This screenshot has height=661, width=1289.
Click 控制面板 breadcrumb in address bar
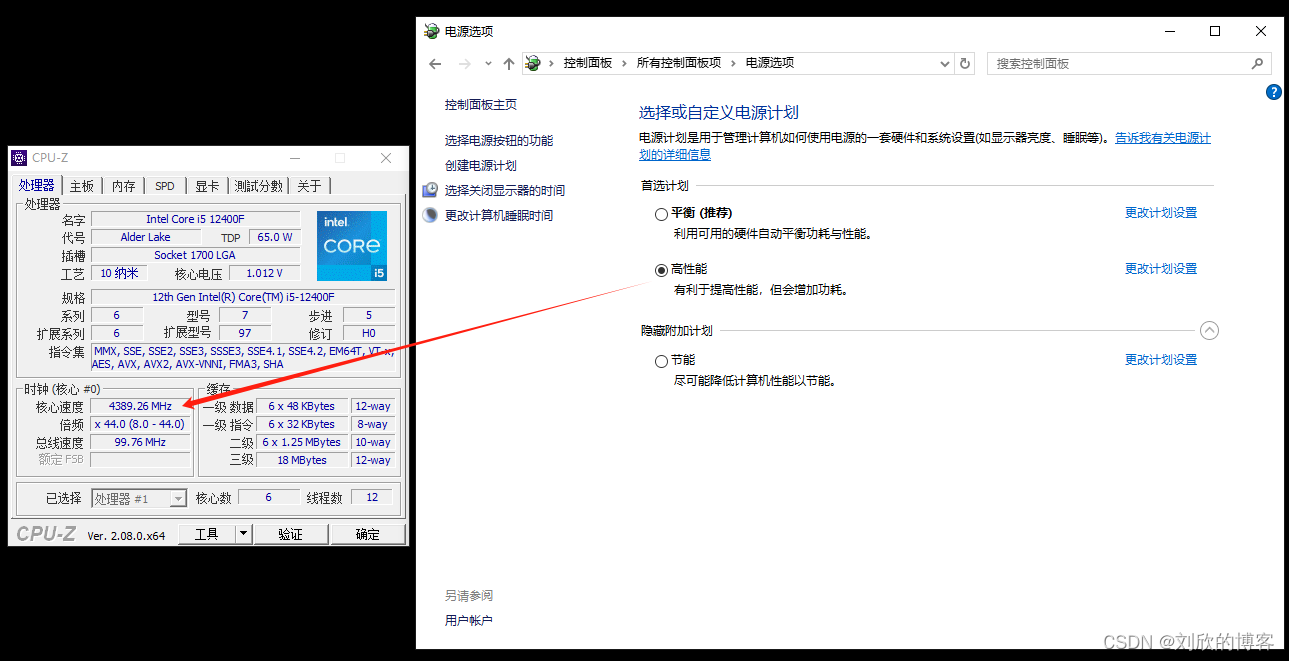588,63
